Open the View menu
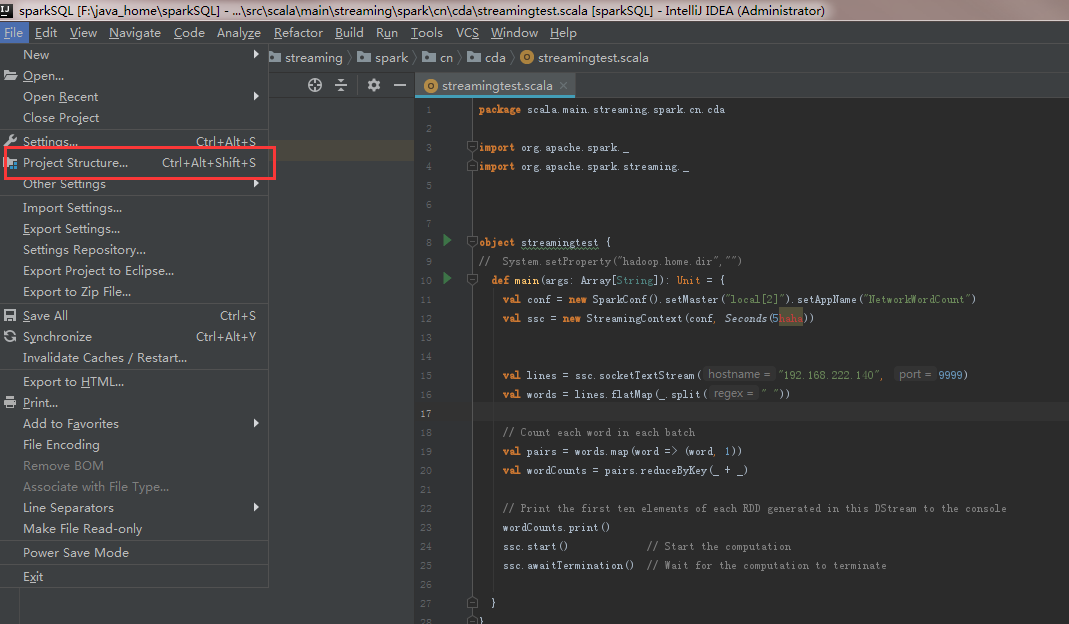The image size is (1069, 624). tap(83, 33)
